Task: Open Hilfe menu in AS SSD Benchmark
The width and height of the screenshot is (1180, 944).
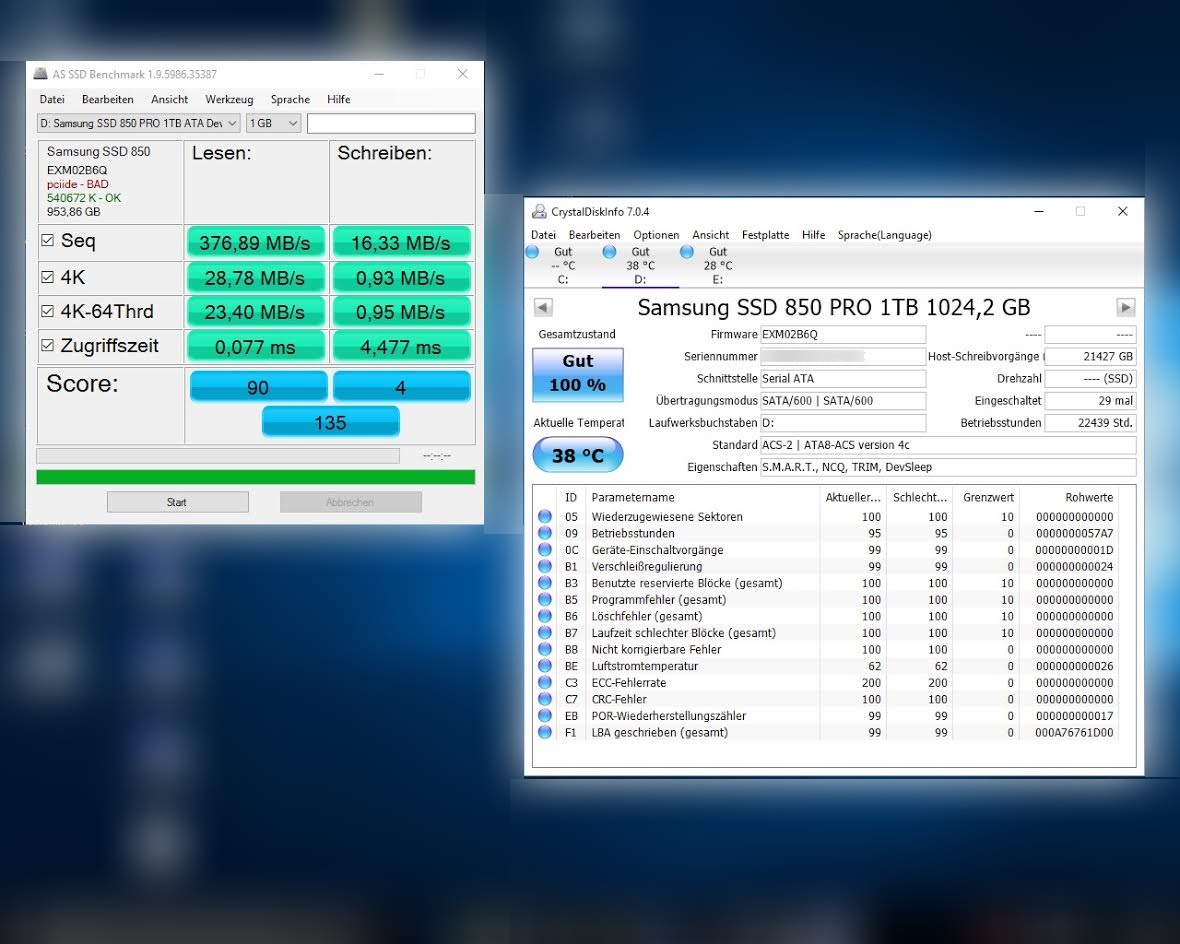Action: tap(338, 99)
